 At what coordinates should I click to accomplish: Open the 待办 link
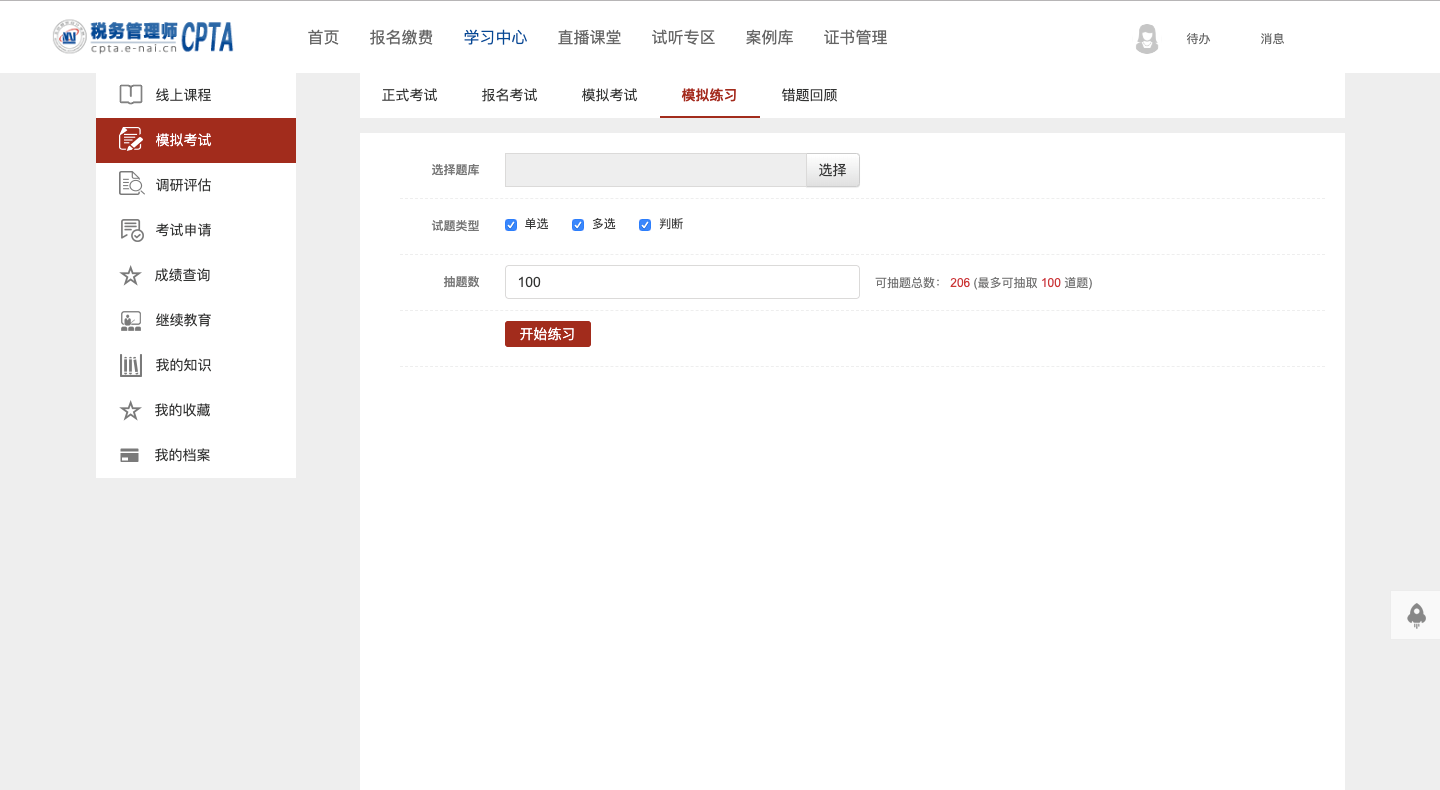tap(1198, 39)
